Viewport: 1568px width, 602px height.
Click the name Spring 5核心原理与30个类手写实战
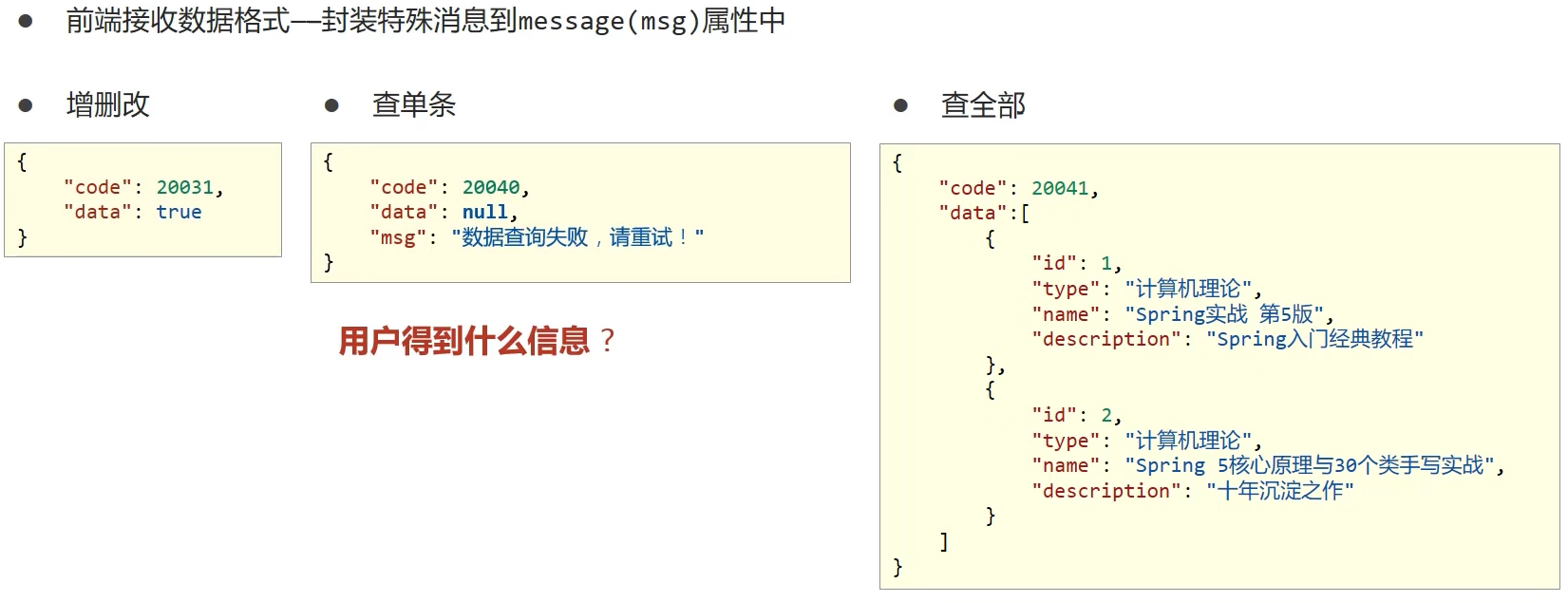(1310, 465)
